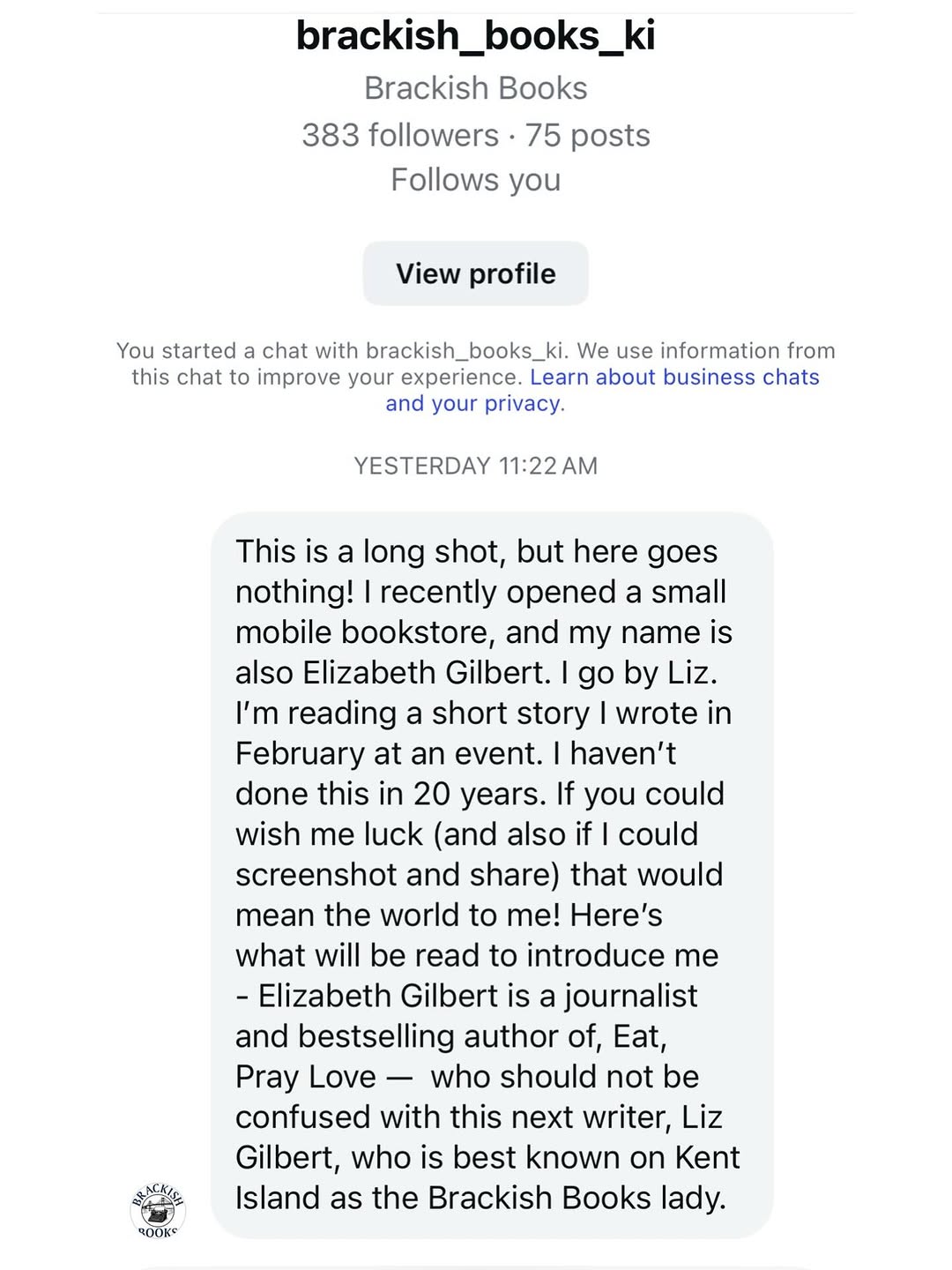Open the Learn about business chats link
This screenshot has width=952, height=1270.
(674, 377)
